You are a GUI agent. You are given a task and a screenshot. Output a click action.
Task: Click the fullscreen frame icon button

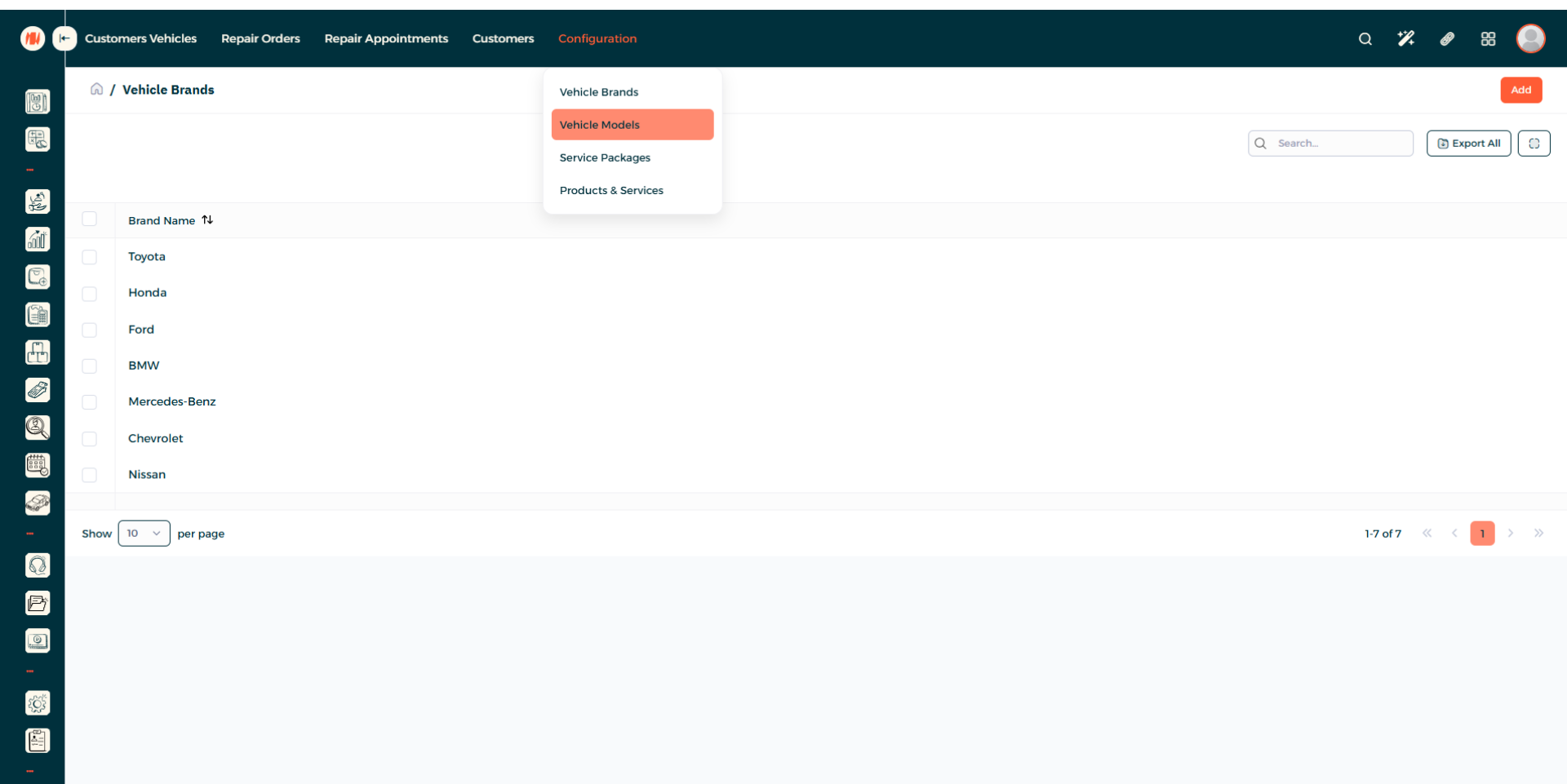(x=1534, y=144)
